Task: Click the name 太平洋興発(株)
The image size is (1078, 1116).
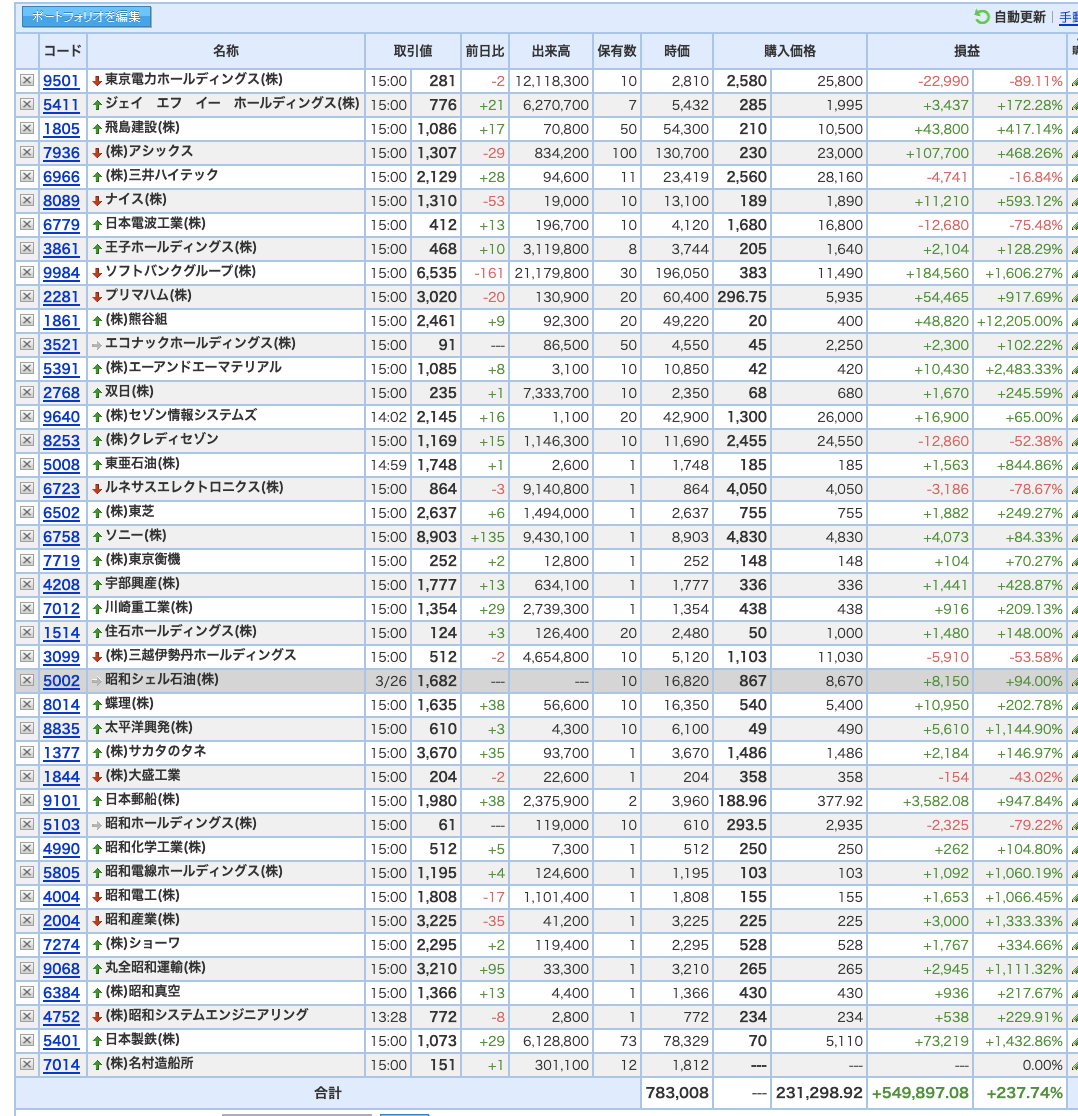Action: click(x=149, y=727)
